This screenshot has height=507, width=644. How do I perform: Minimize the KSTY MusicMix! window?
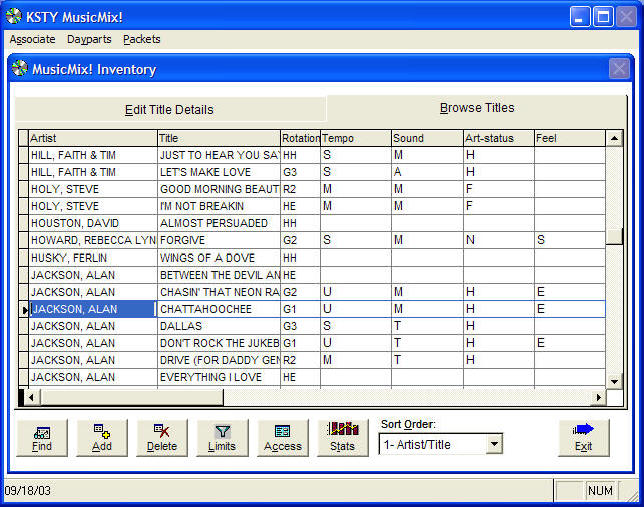[x=580, y=17]
